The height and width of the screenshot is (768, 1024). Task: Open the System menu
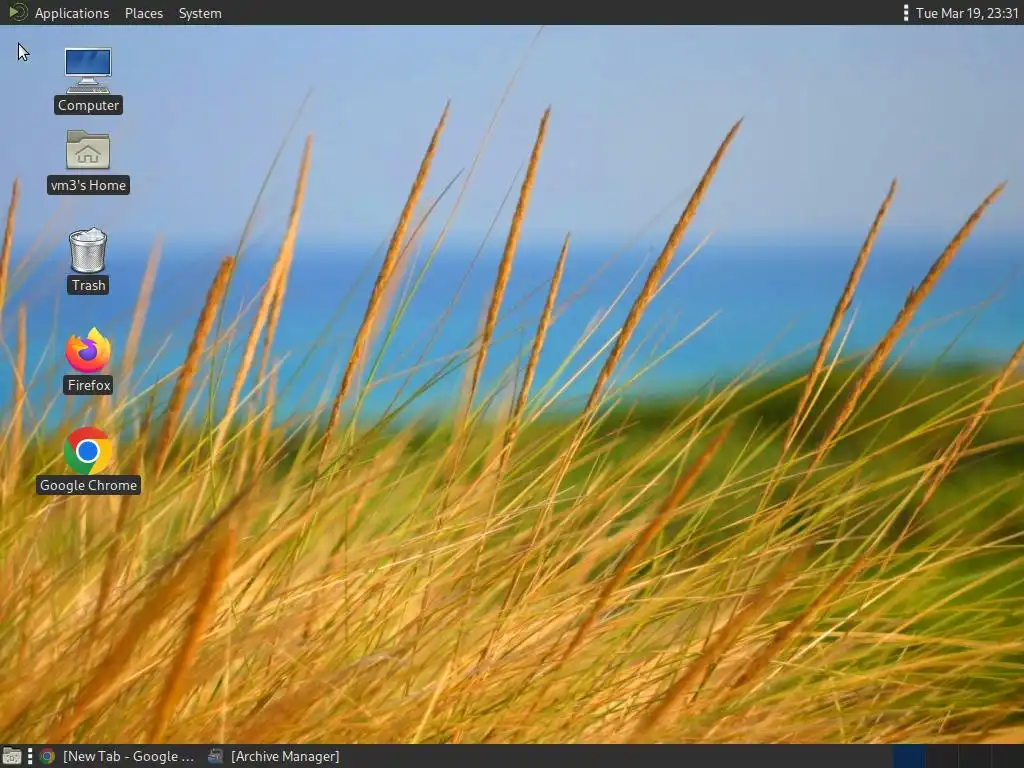coord(200,13)
